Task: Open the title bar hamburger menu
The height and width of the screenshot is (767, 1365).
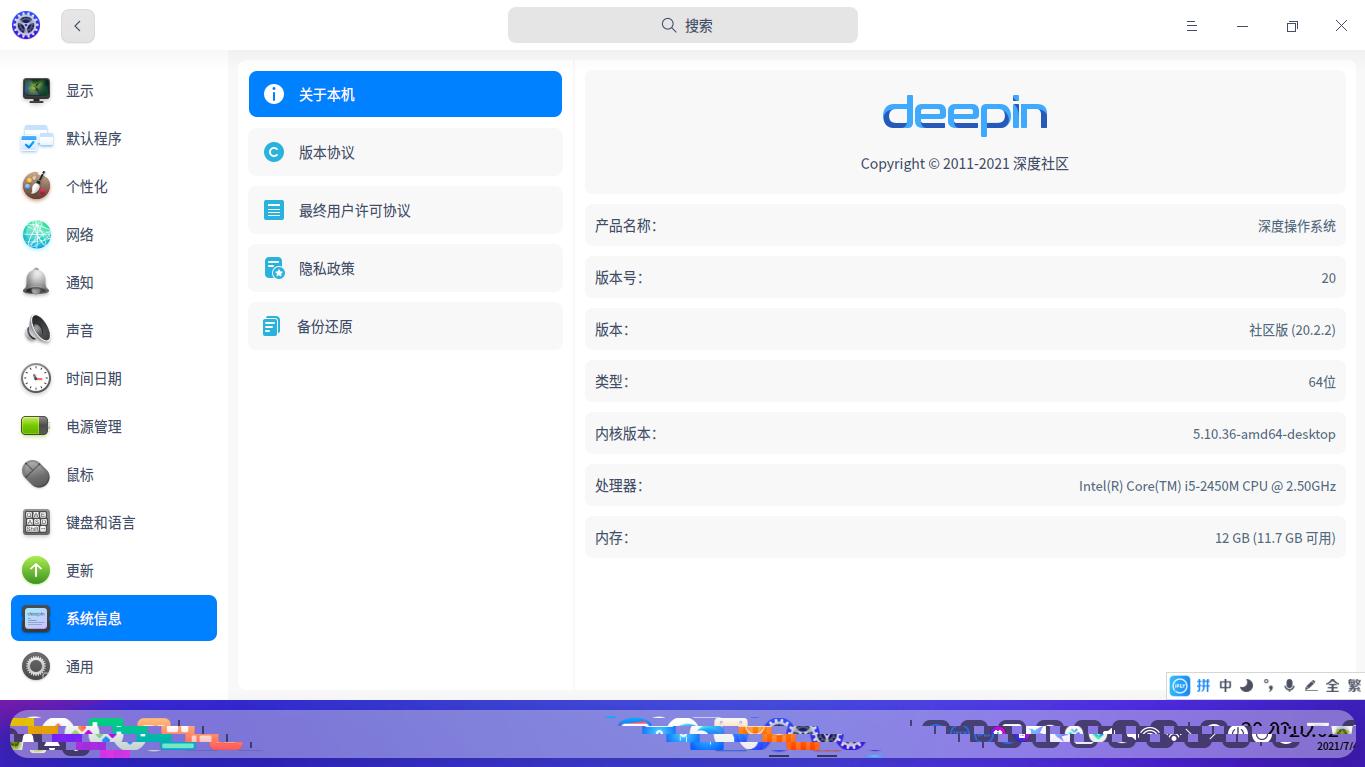Action: click(x=1192, y=26)
